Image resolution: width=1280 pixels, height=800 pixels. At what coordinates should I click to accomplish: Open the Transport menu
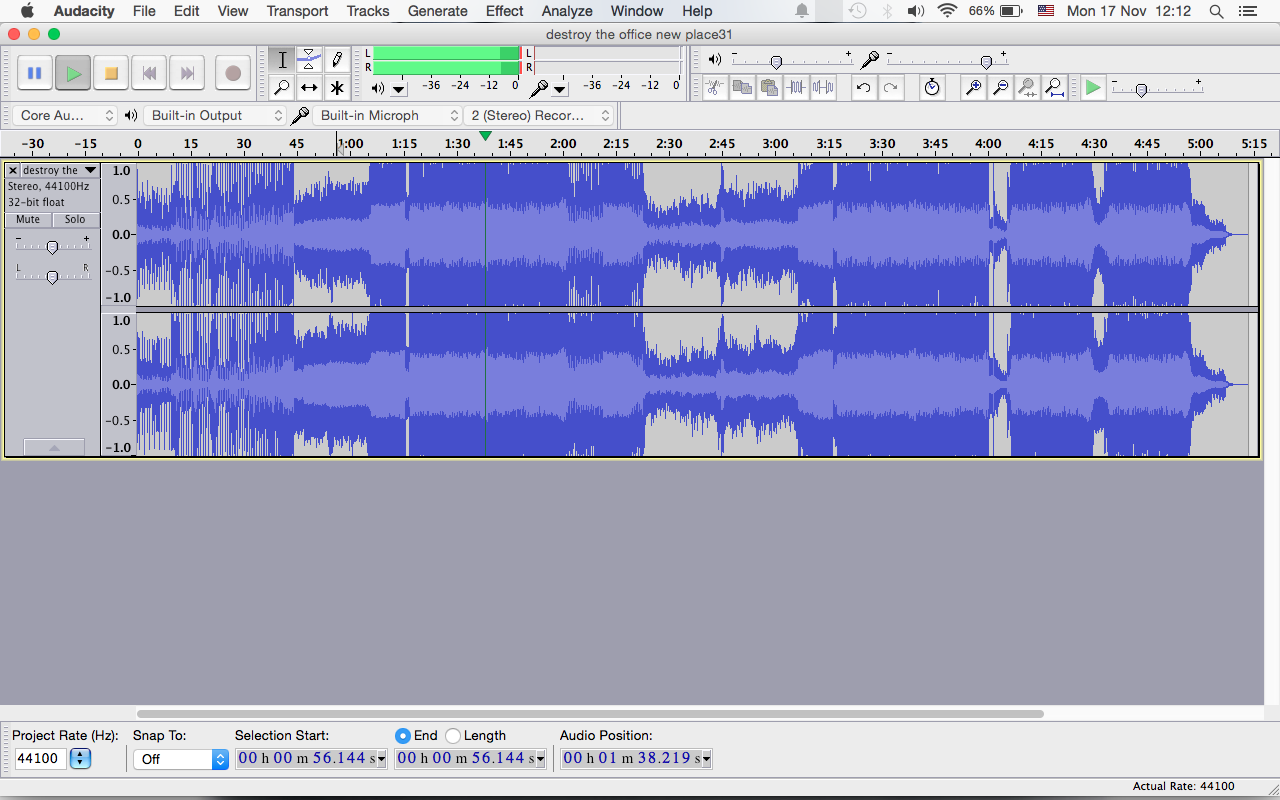(x=297, y=11)
